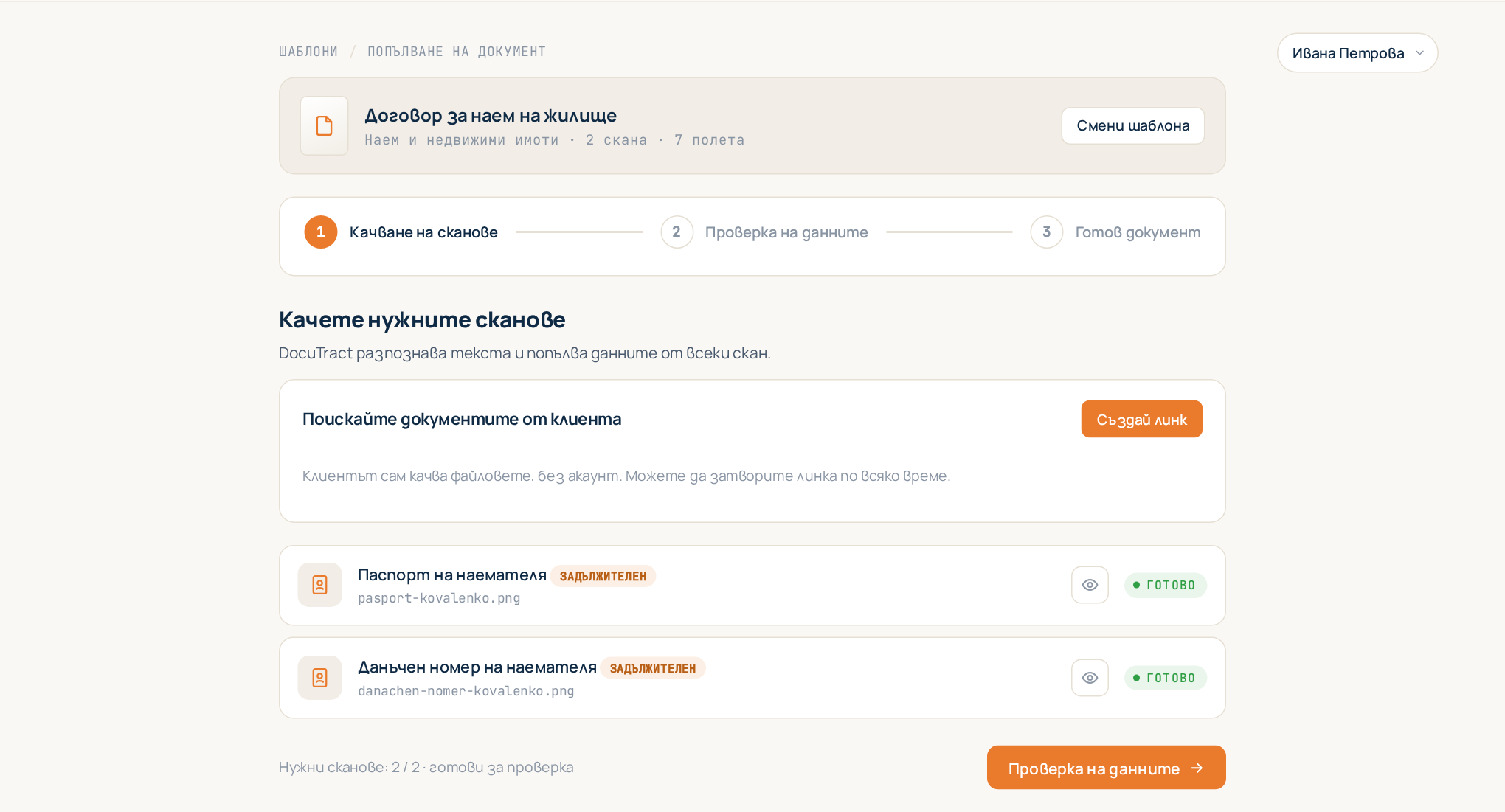1505x812 pixels.
Task: Click the Данъчен номер на наемателя row title
Action: [x=477, y=667]
